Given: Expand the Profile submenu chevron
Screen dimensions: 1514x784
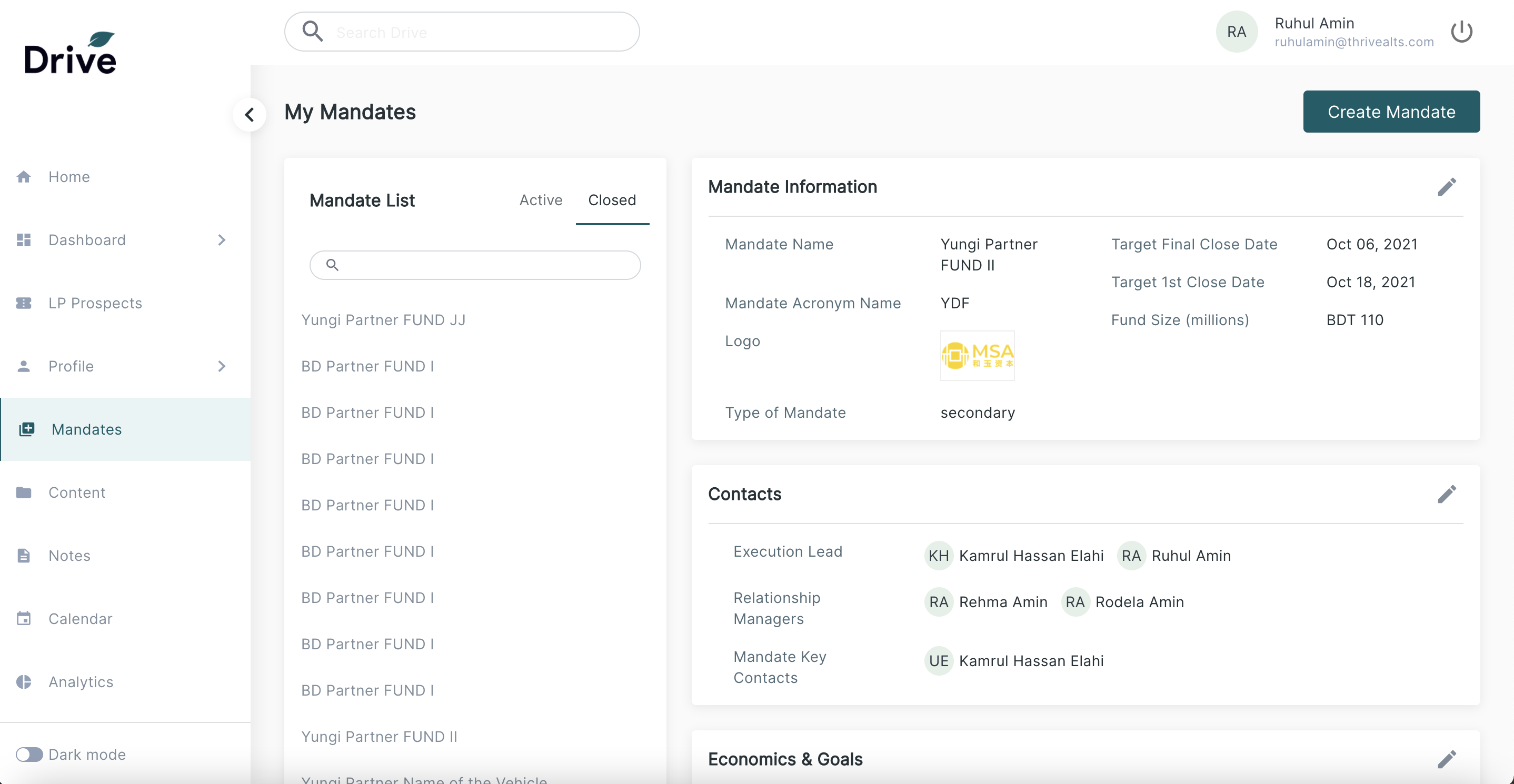Looking at the screenshot, I should pos(222,366).
